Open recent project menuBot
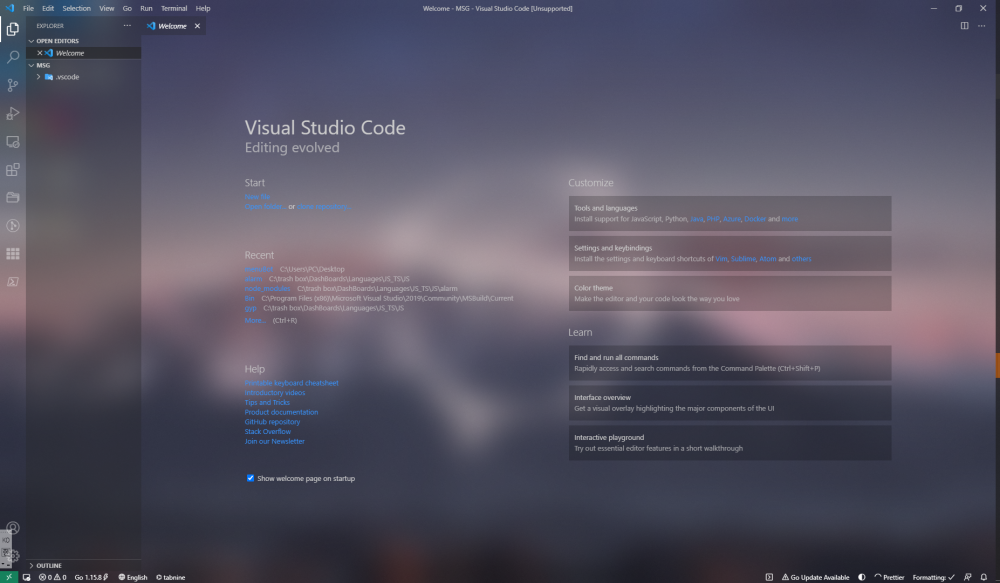The height and width of the screenshot is (583, 1000). (x=259, y=269)
